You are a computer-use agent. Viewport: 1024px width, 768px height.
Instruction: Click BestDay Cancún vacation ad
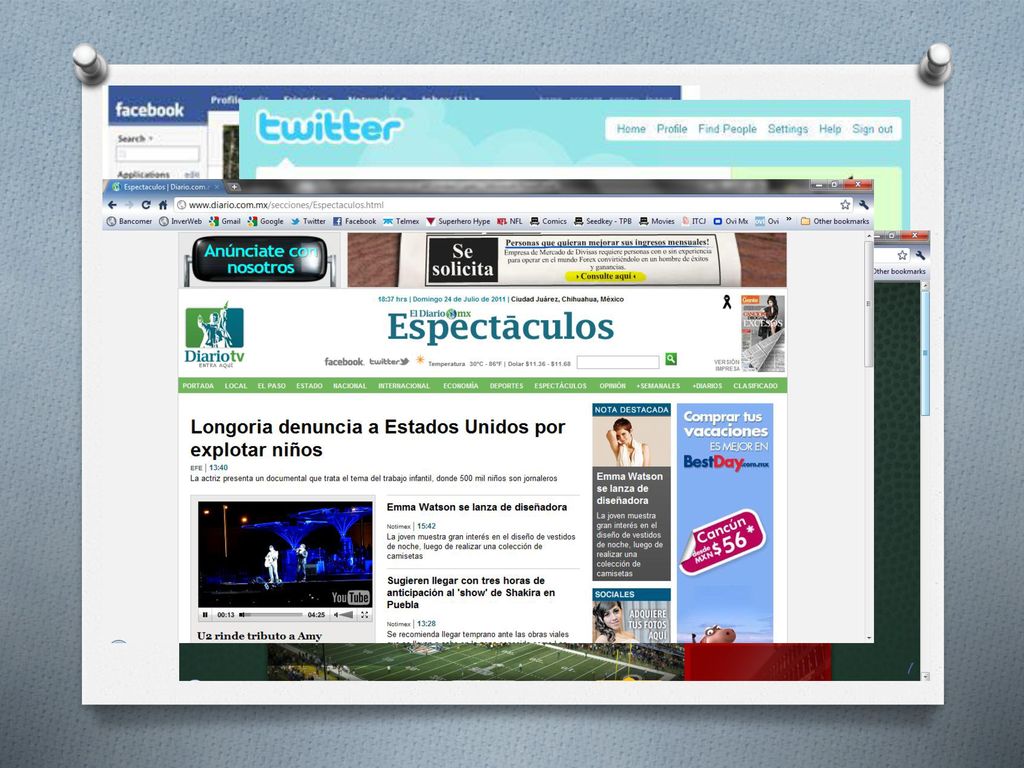[x=725, y=522]
